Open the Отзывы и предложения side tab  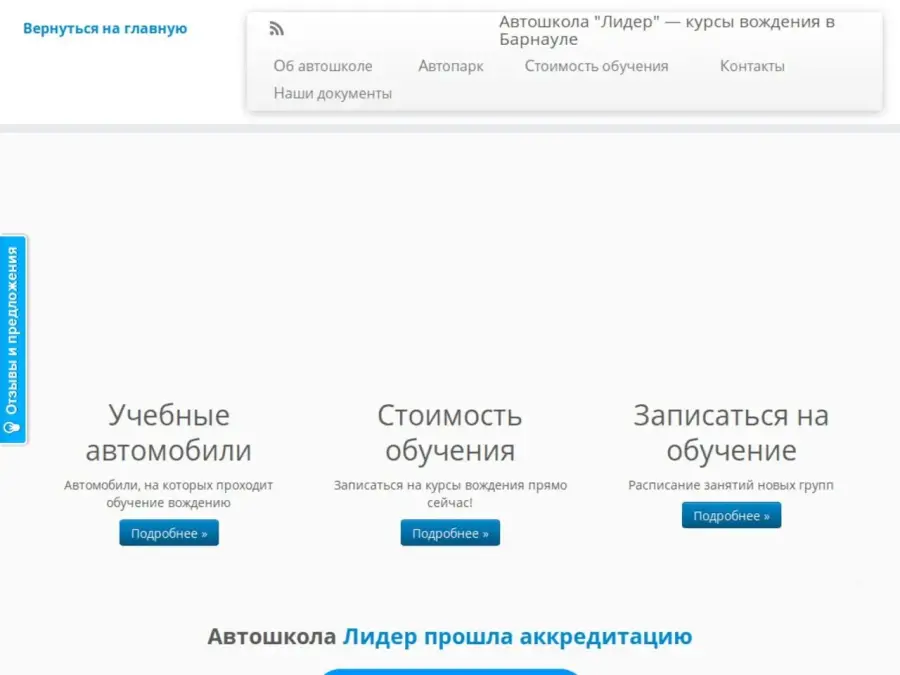coord(13,339)
